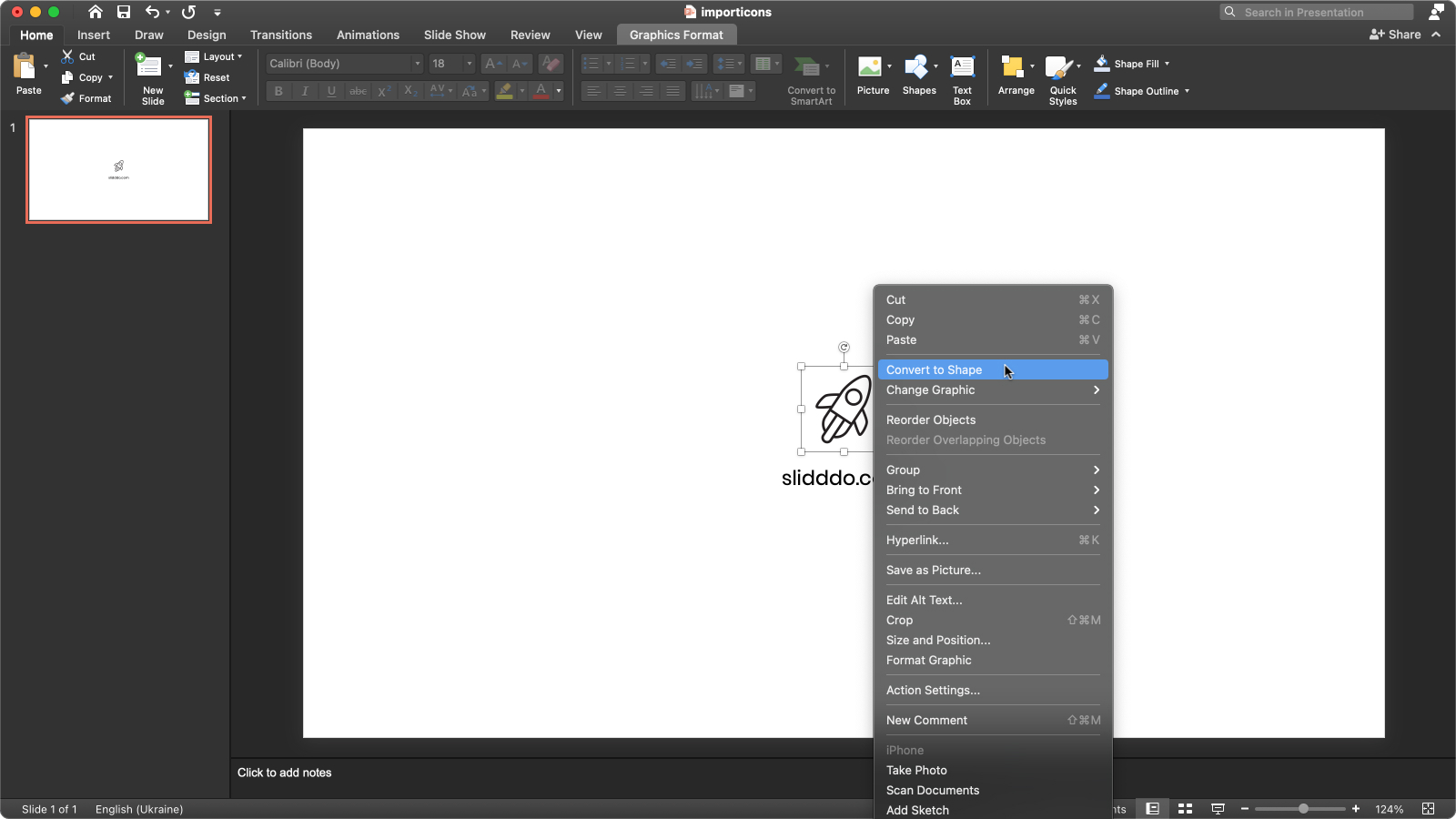Start slide show from status bar
This screenshot has width=1456, height=819.
(x=1218, y=809)
